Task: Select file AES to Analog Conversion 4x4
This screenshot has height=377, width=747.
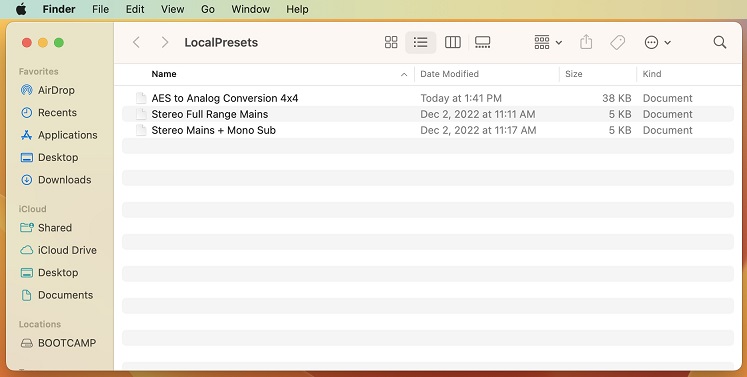Action: [x=225, y=98]
